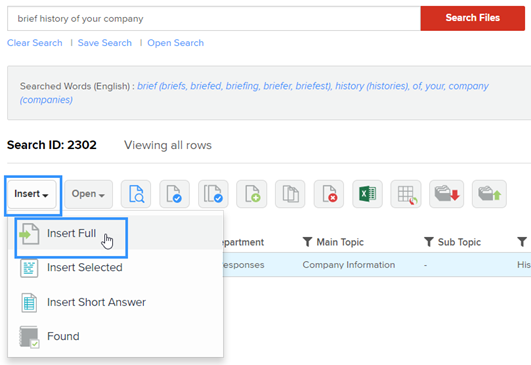This screenshot has width=531, height=365.
Task: Click the folder green up arrow icon
Action: (489, 194)
